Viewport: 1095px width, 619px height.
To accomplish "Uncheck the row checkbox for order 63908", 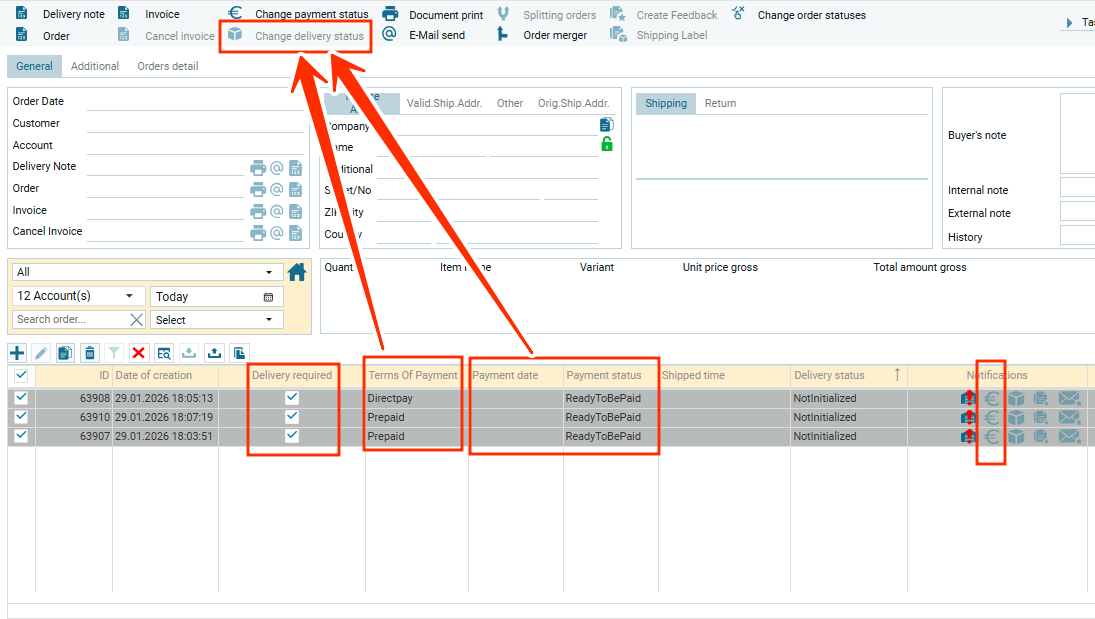I will (21, 398).
